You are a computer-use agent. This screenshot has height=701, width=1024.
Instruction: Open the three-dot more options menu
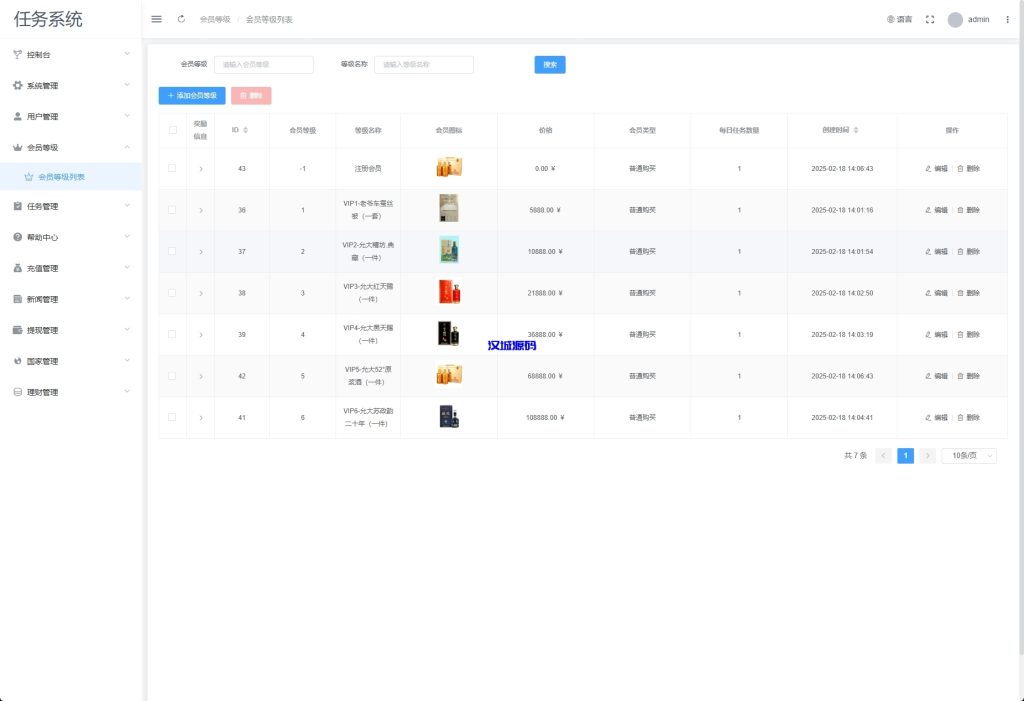(1007, 19)
